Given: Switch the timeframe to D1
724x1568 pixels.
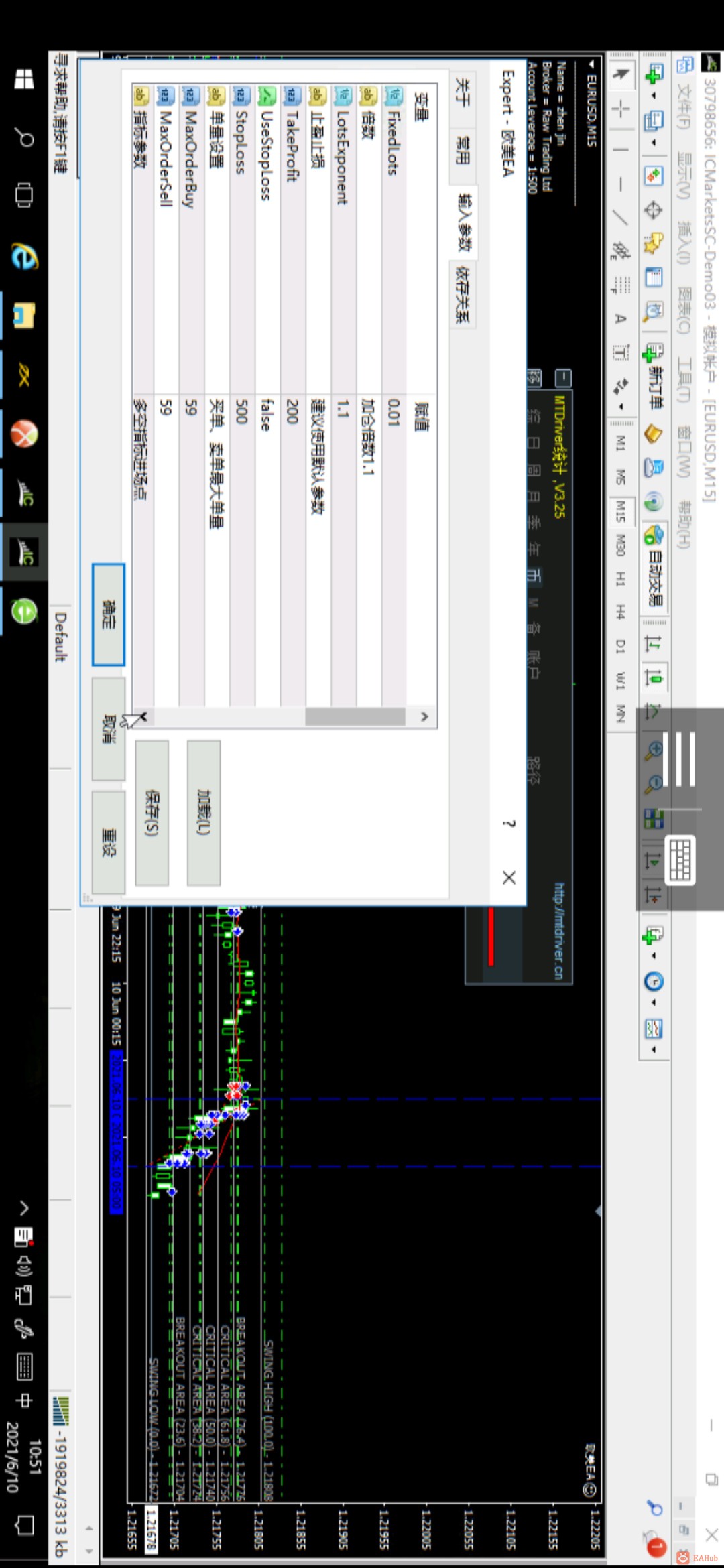Looking at the screenshot, I should (x=621, y=647).
